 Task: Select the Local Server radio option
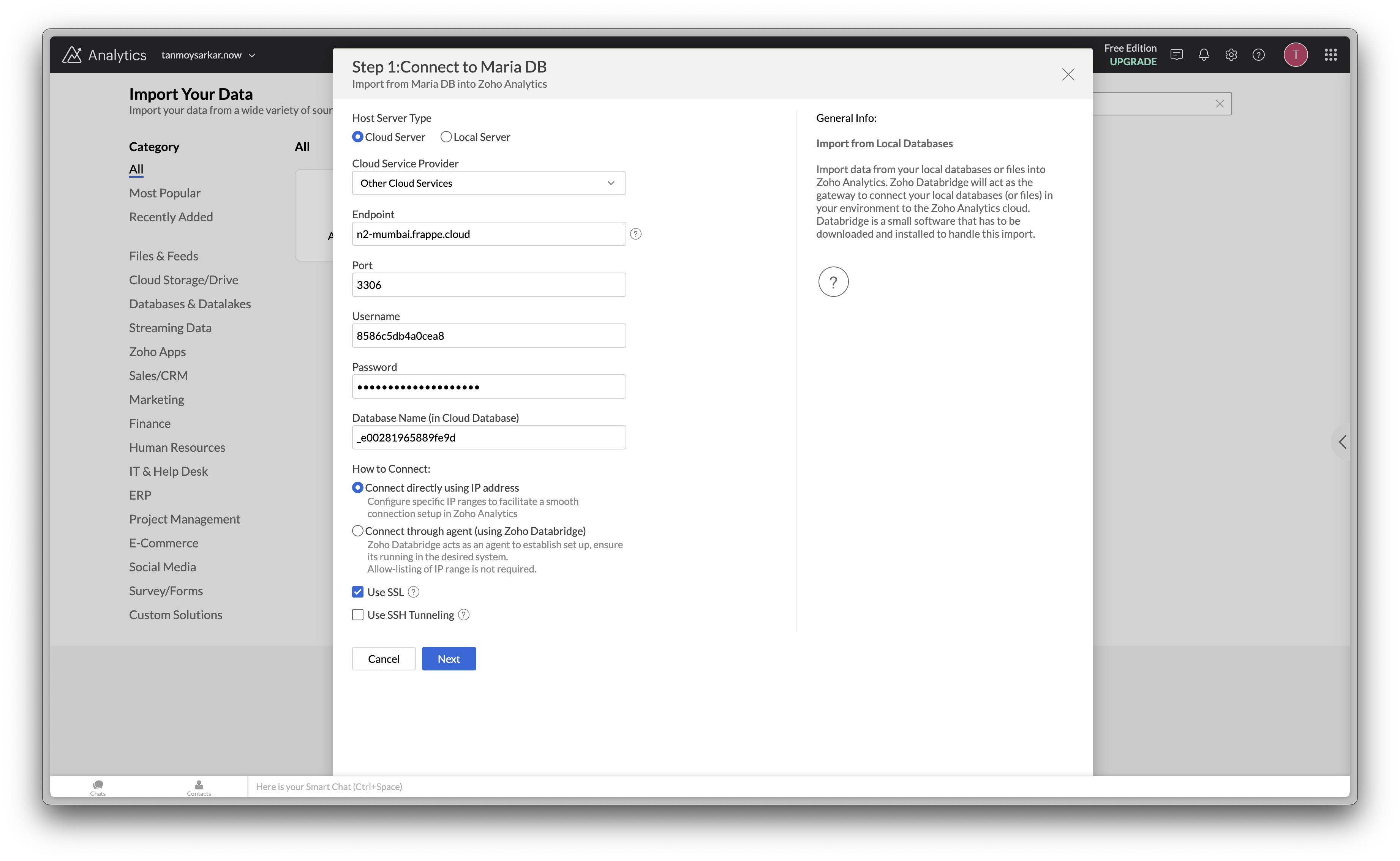pyautogui.click(x=446, y=137)
